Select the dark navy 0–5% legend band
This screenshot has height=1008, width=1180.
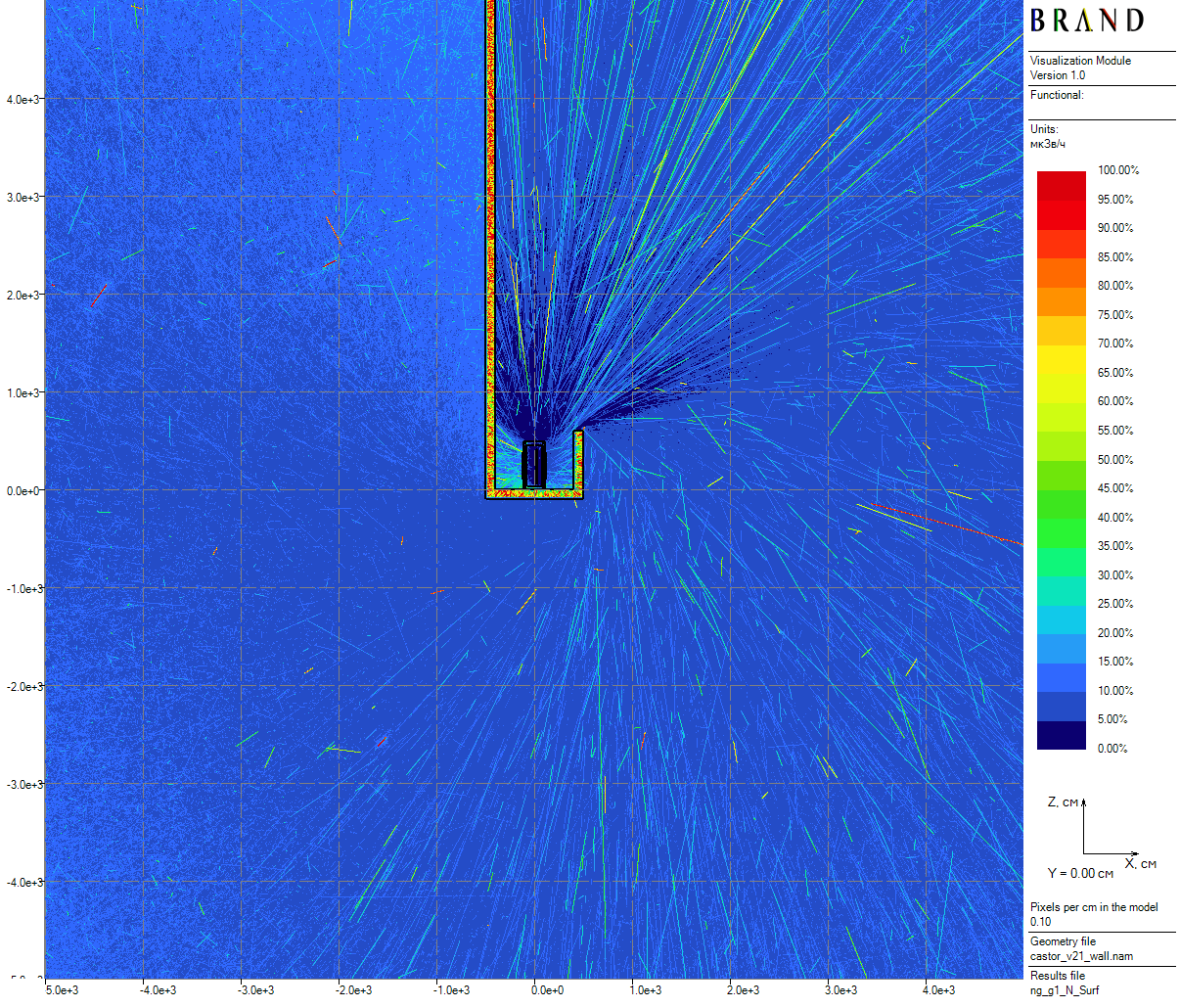pyautogui.click(x=1061, y=735)
